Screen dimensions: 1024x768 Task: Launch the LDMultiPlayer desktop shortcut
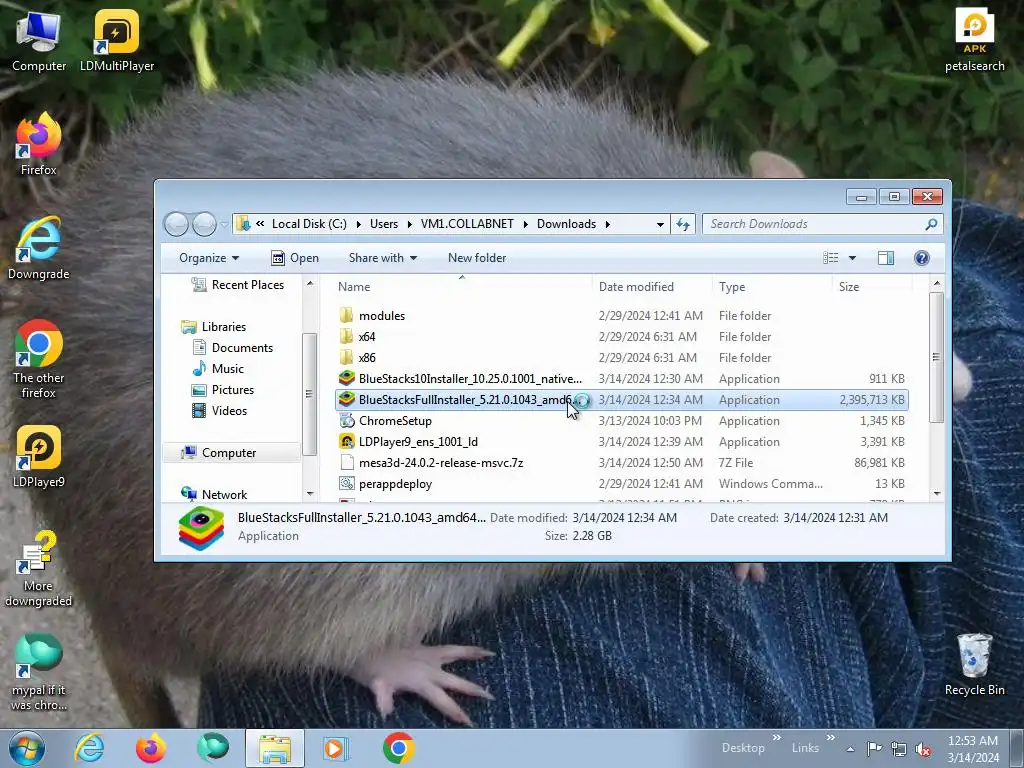point(117,42)
